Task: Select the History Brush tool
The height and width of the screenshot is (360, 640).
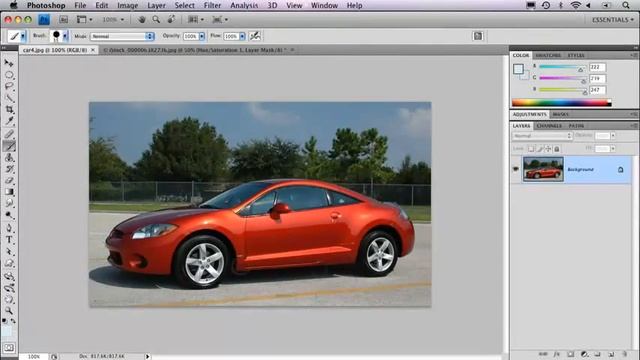Action: point(9,169)
